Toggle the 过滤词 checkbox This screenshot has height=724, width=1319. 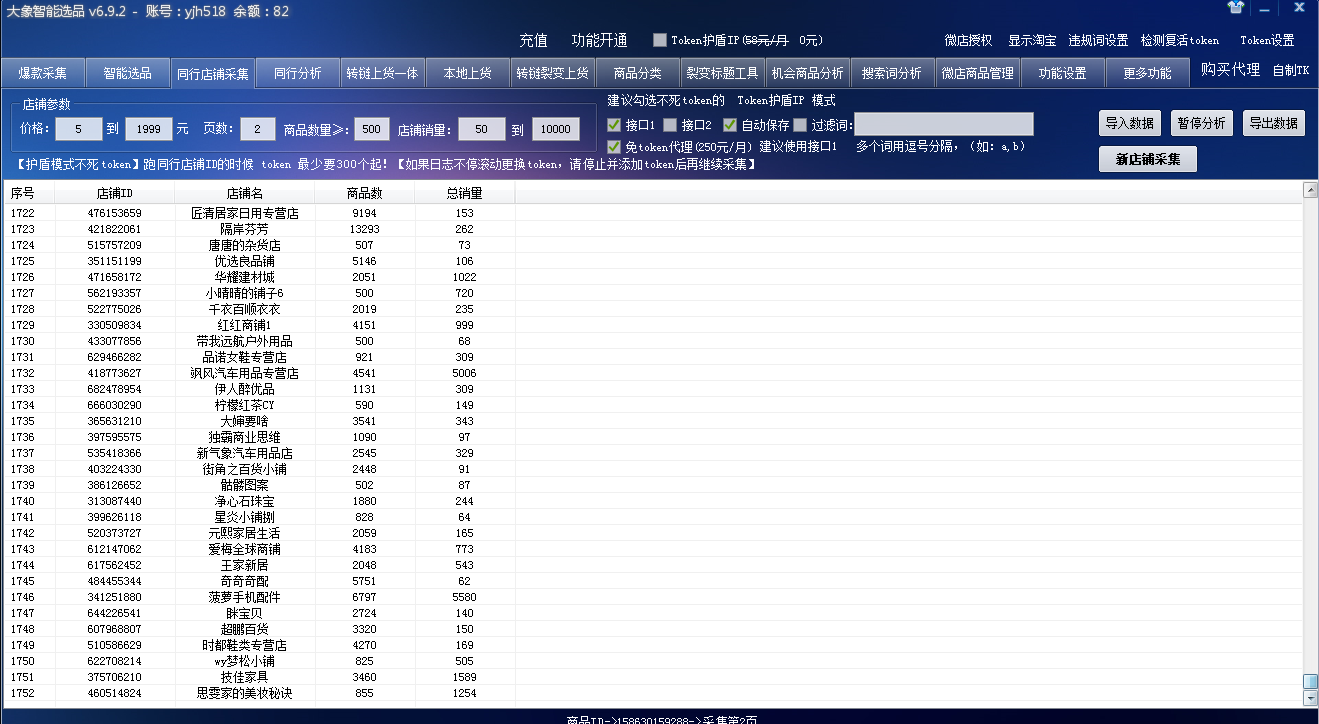coord(800,125)
